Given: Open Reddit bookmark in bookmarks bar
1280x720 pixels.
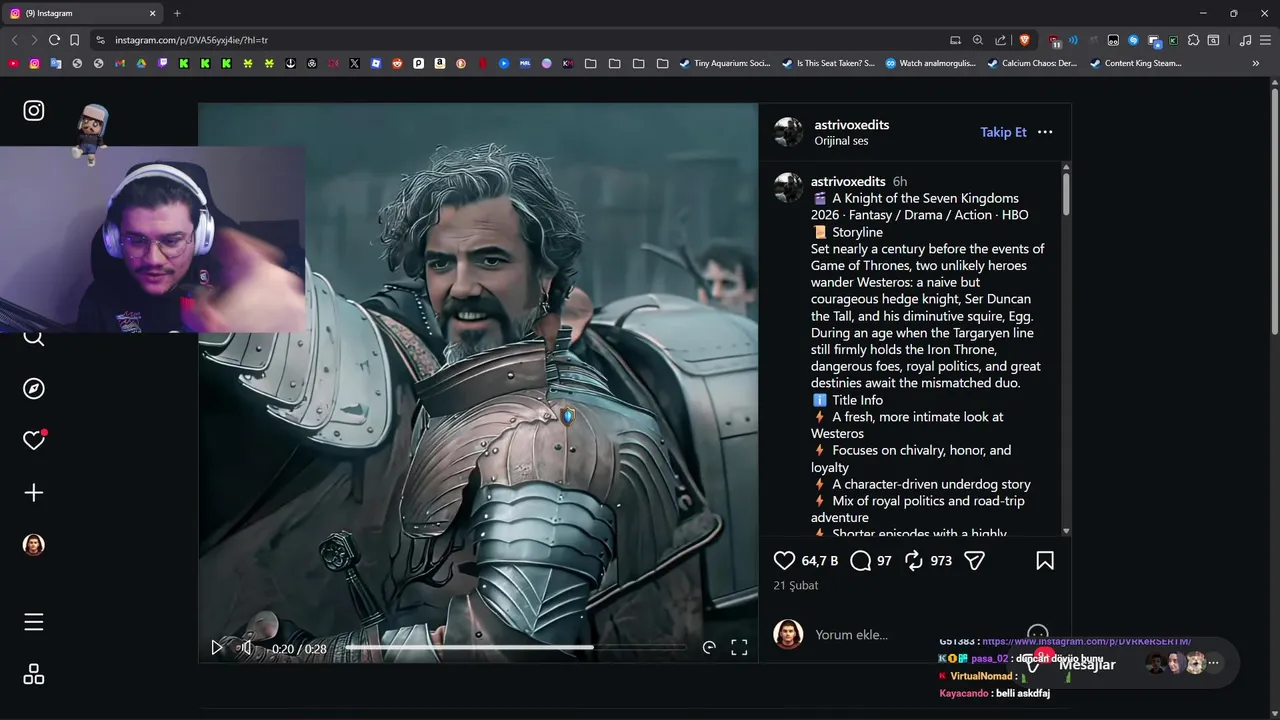Looking at the screenshot, I should click(x=397, y=63).
